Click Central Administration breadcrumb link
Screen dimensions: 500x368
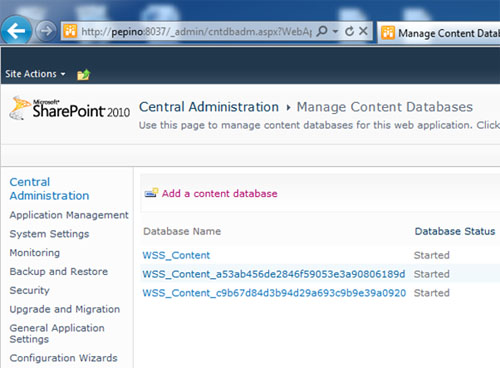tap(209, 107)
